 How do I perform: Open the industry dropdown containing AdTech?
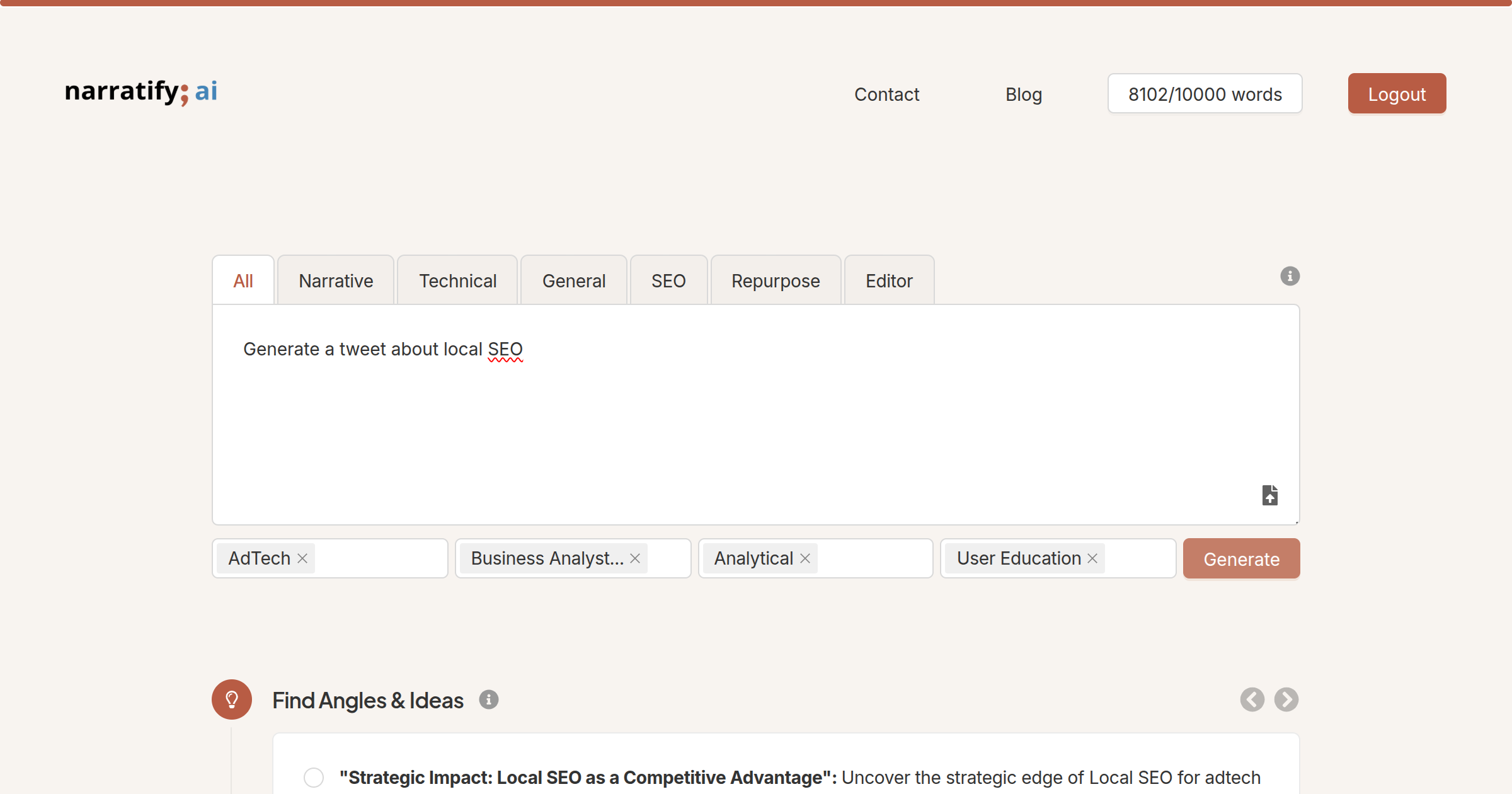tap(381, 558)
